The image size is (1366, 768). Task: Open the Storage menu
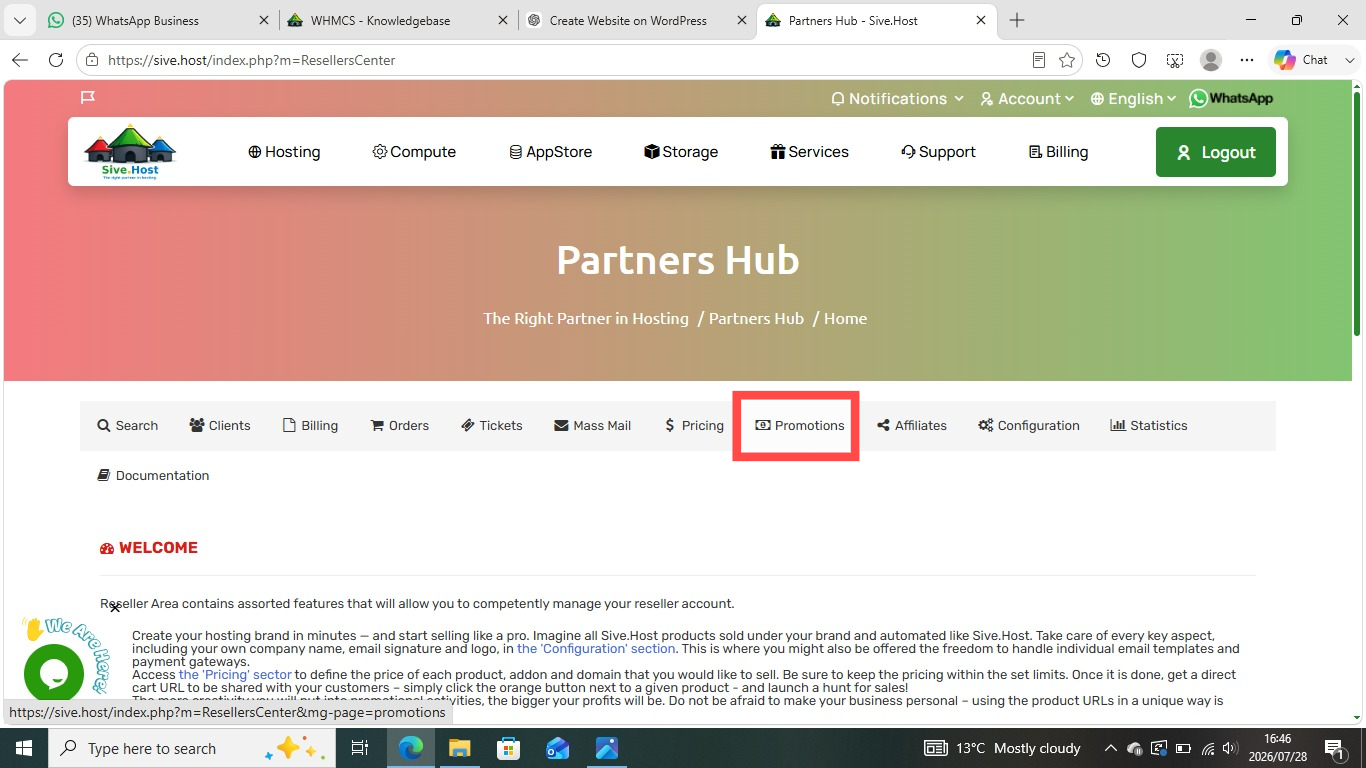[681, 152]
